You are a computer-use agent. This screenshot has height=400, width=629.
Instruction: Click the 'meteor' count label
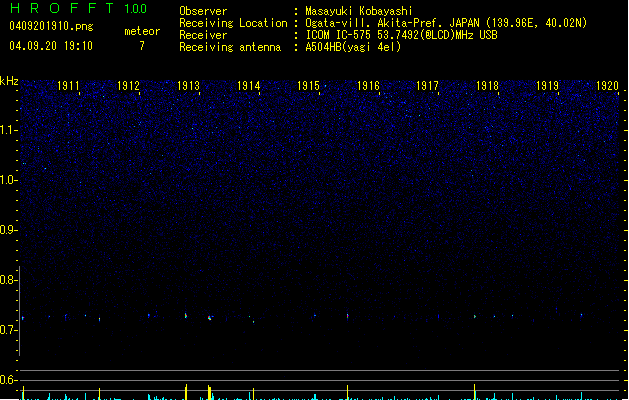[142, 31]
